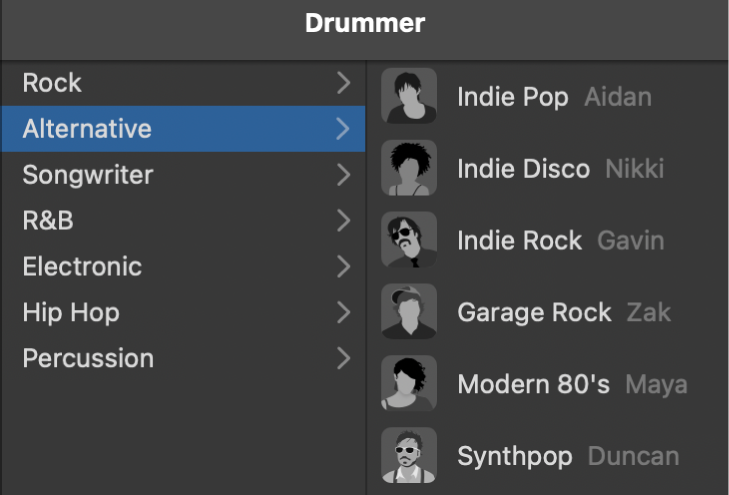Pick the Synthpop style text
Image resolution: width=729 pixels, height=495 pixels.
coord(514,457)
